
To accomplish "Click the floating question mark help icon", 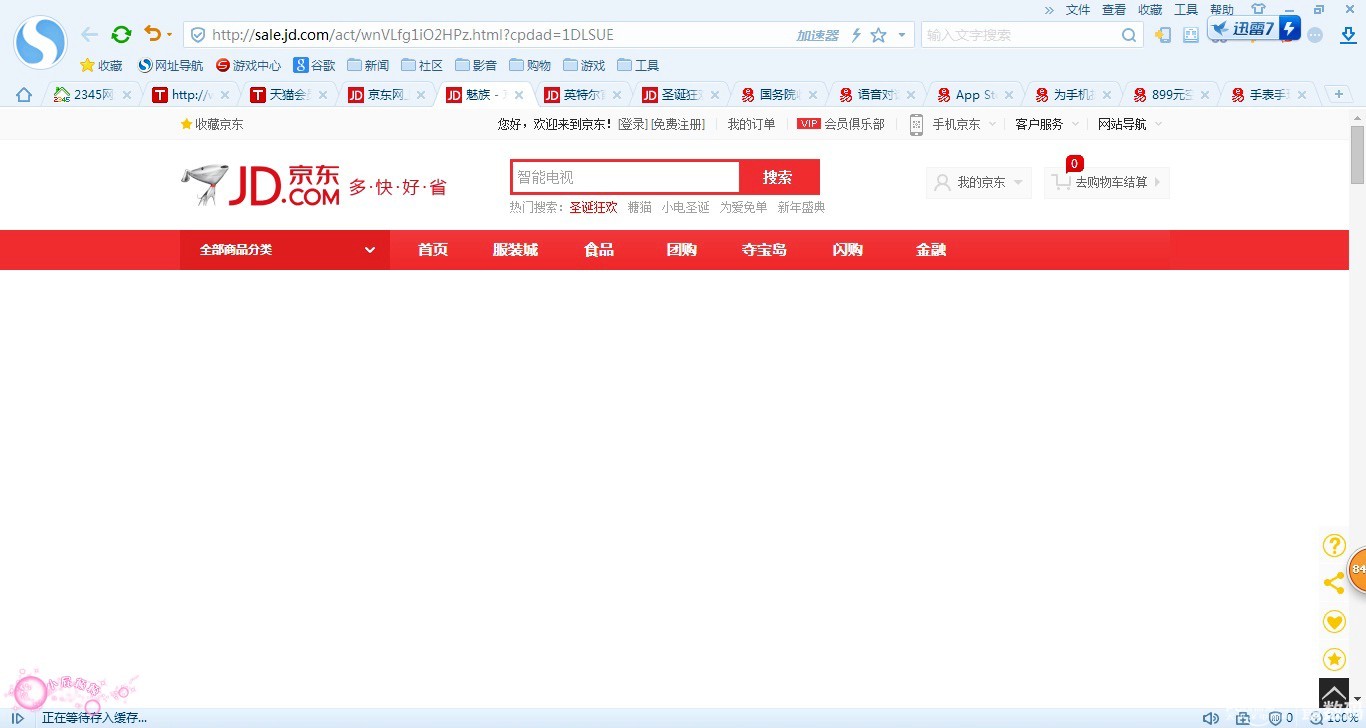I will pos(1334,546).
